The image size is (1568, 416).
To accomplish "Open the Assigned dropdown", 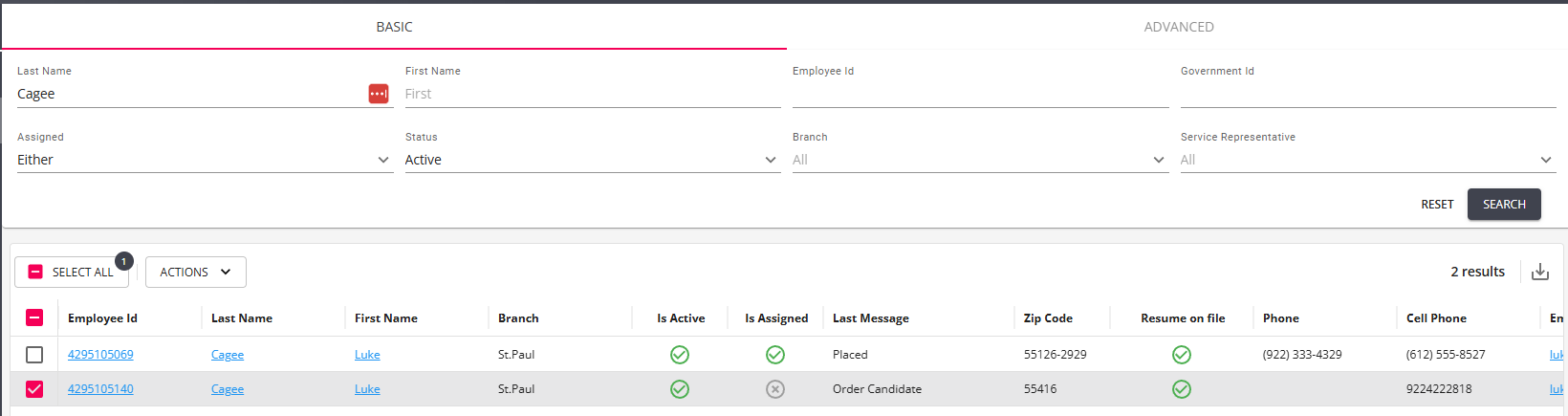I will point(205,160).
